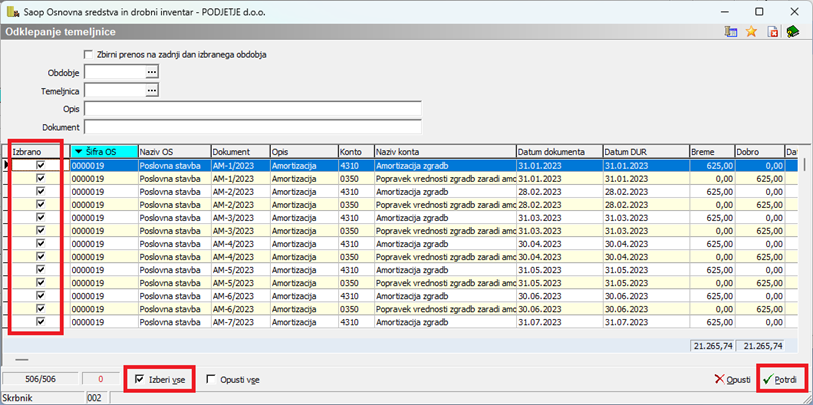The width and height of the screenshot is (813, 405).
Task: Open the Temeljnica lookup ellipsis button
Action: click(x=151, y=91)
